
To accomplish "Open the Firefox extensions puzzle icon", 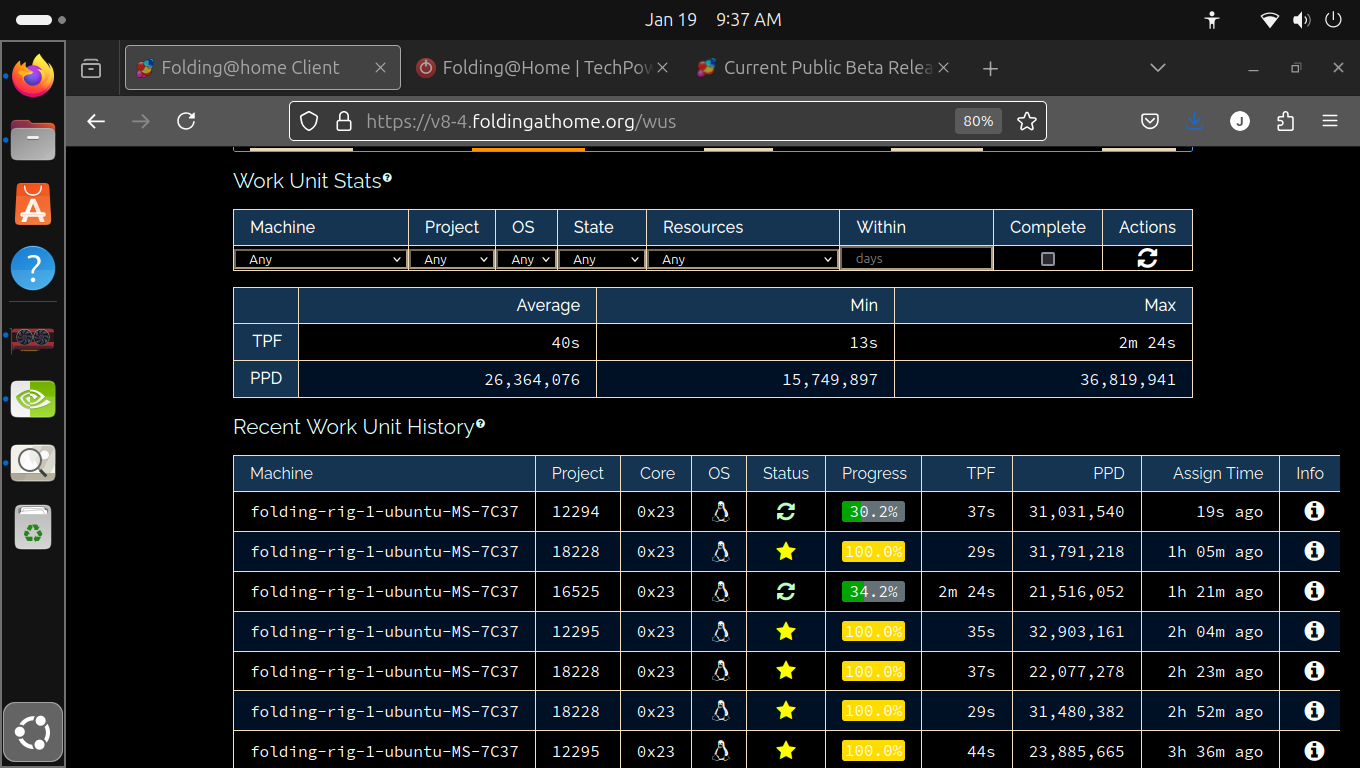I will (x=1286, y=121).
